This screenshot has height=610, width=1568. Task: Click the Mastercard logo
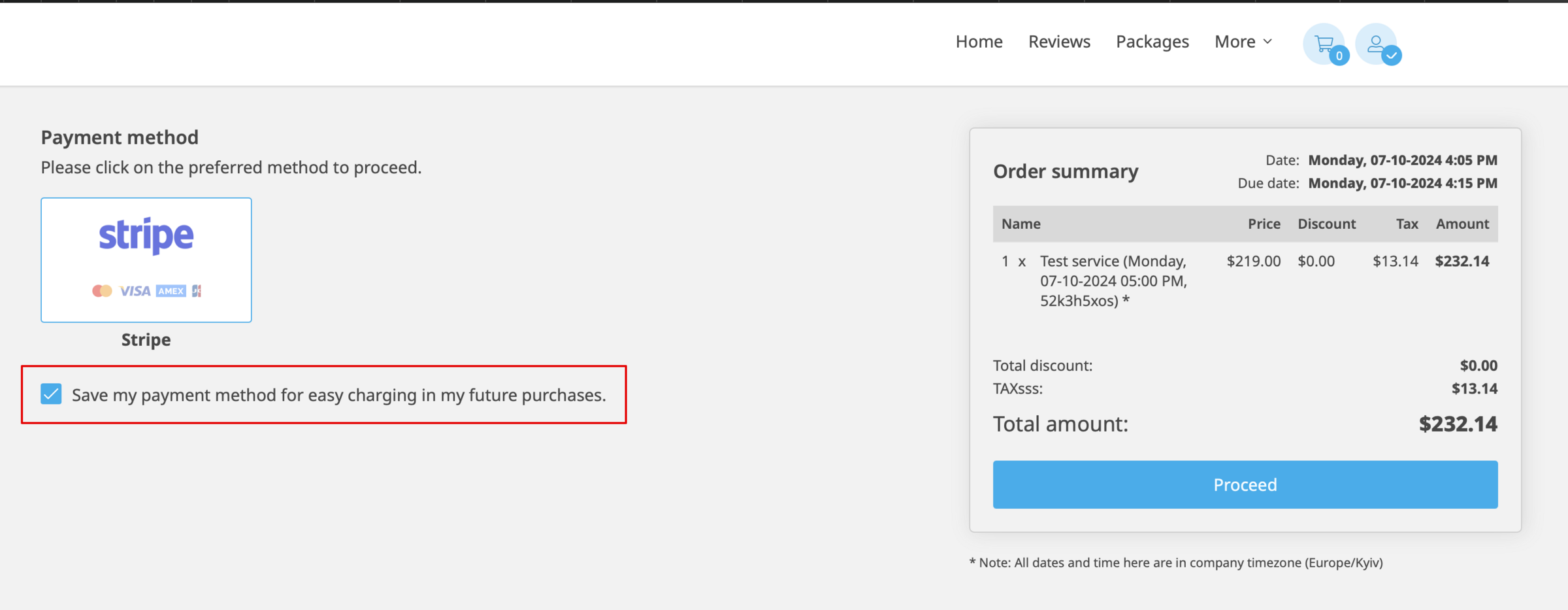tap(101, 290)
